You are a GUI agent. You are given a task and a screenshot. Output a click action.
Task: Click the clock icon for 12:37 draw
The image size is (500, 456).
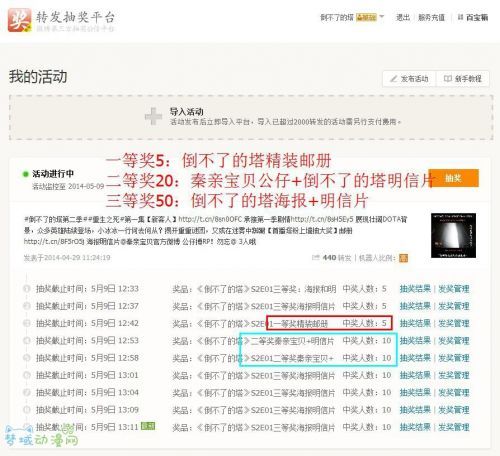coord(27,306)
